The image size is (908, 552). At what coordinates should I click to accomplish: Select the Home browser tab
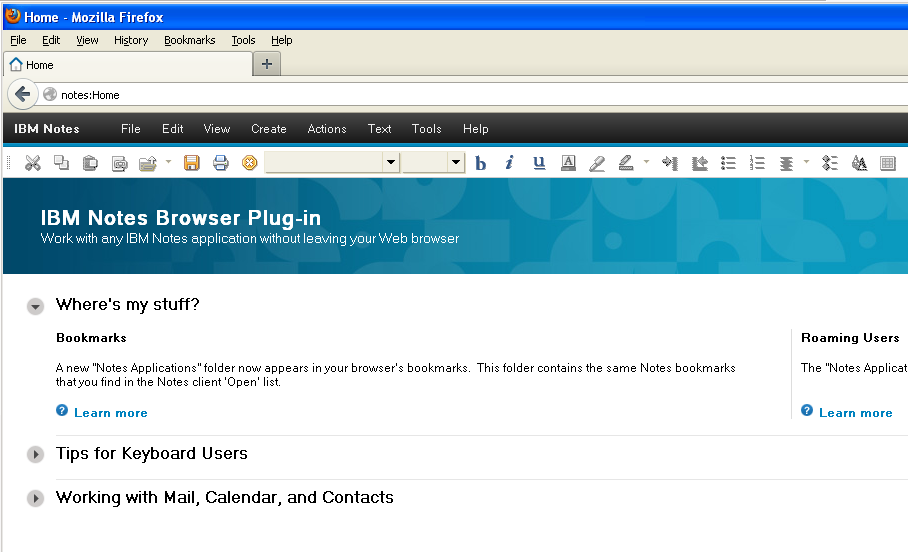[129, 64]
